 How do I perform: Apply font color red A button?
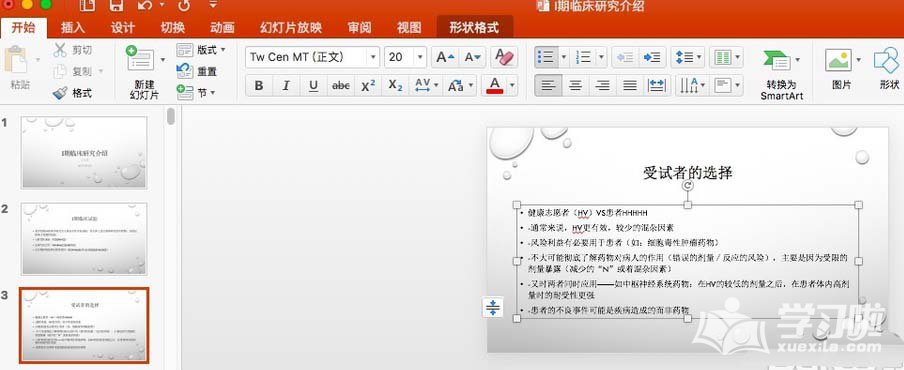click(495, 86)
